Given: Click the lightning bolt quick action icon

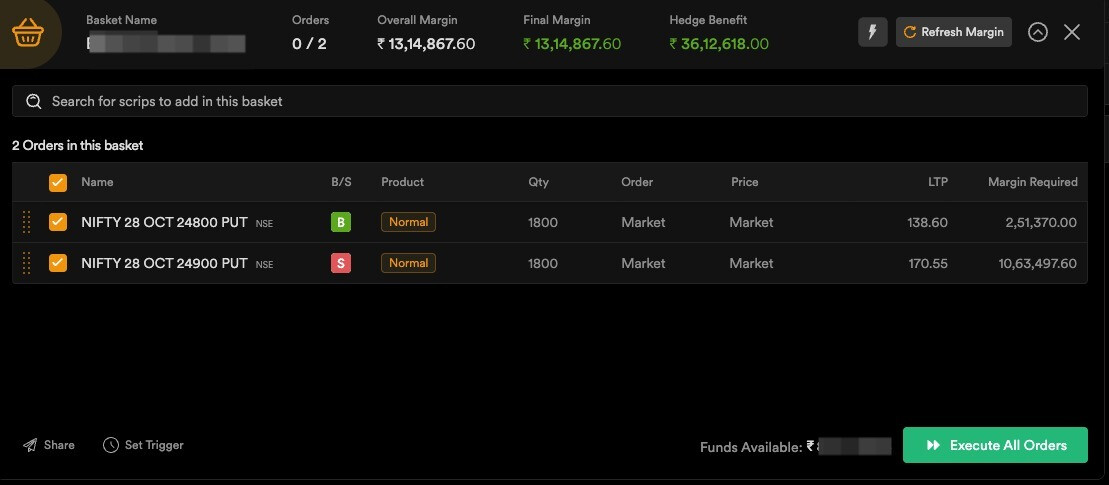Looking at the screenshot, I should tap(872, 32).
